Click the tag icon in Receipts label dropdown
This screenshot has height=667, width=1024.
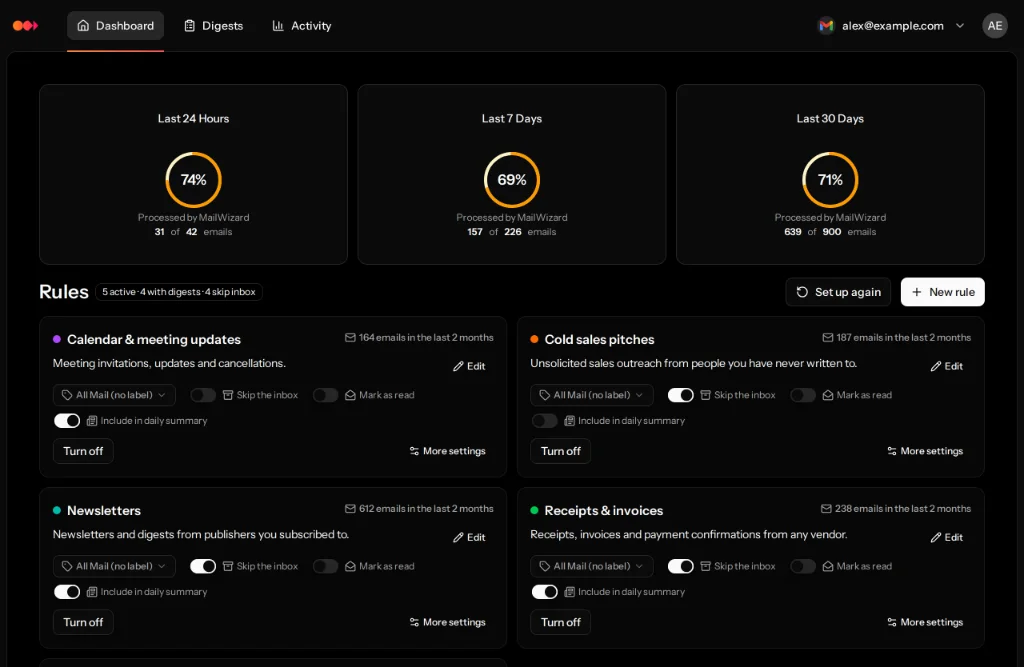[x=545, y=566]
